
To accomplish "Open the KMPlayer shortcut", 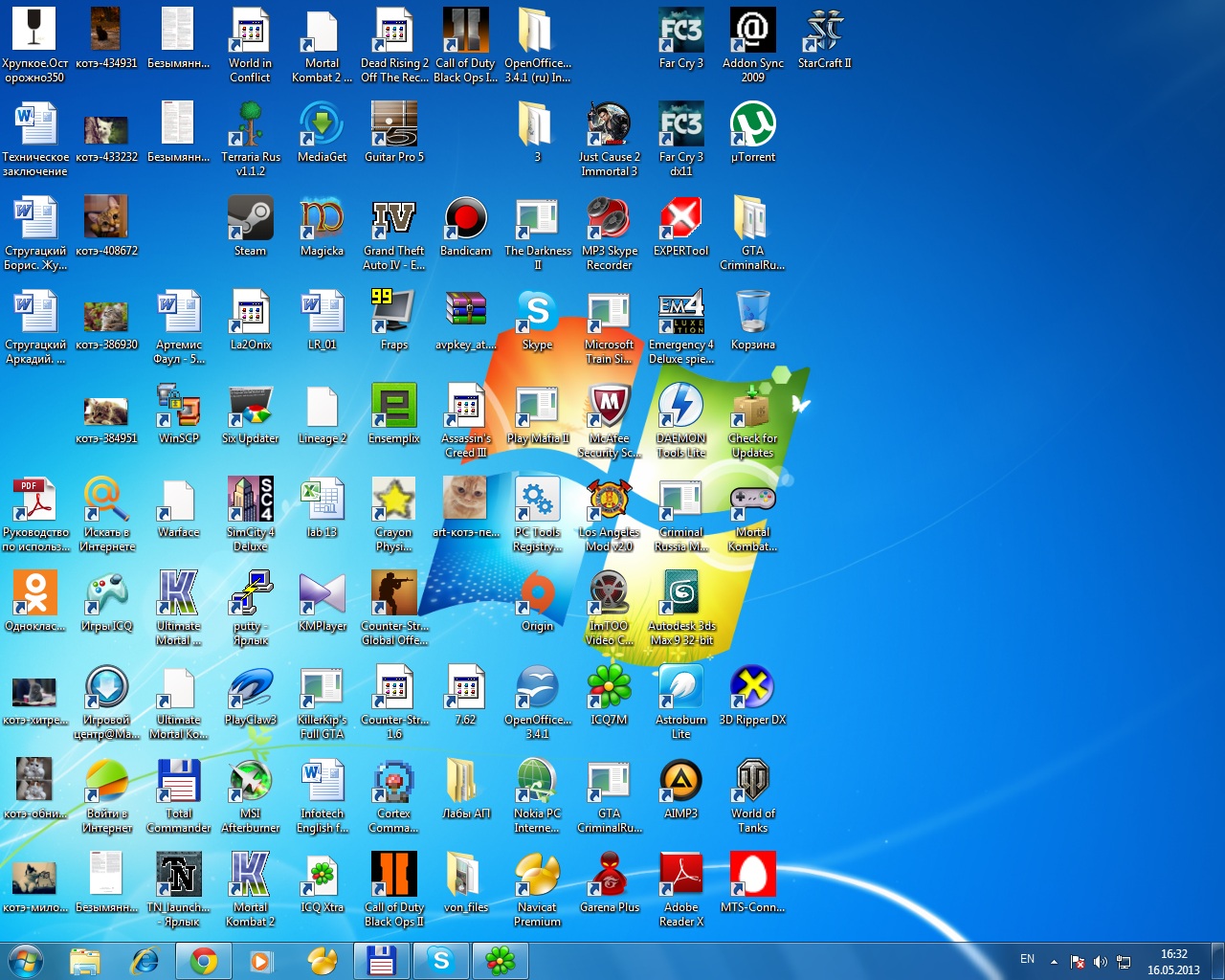I will 322,602.
